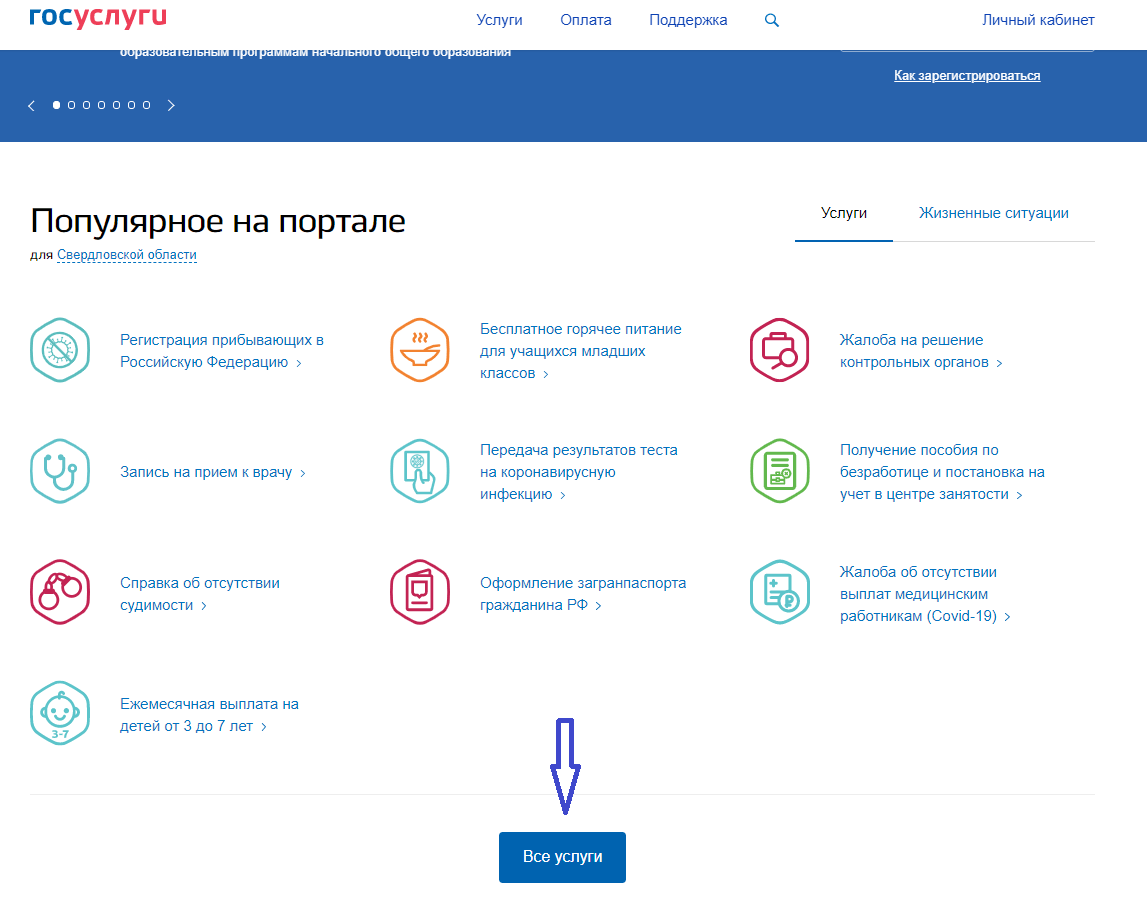1147x916 pixels.
Task: Click the Все услуги button
Action: tap(563, 857)
